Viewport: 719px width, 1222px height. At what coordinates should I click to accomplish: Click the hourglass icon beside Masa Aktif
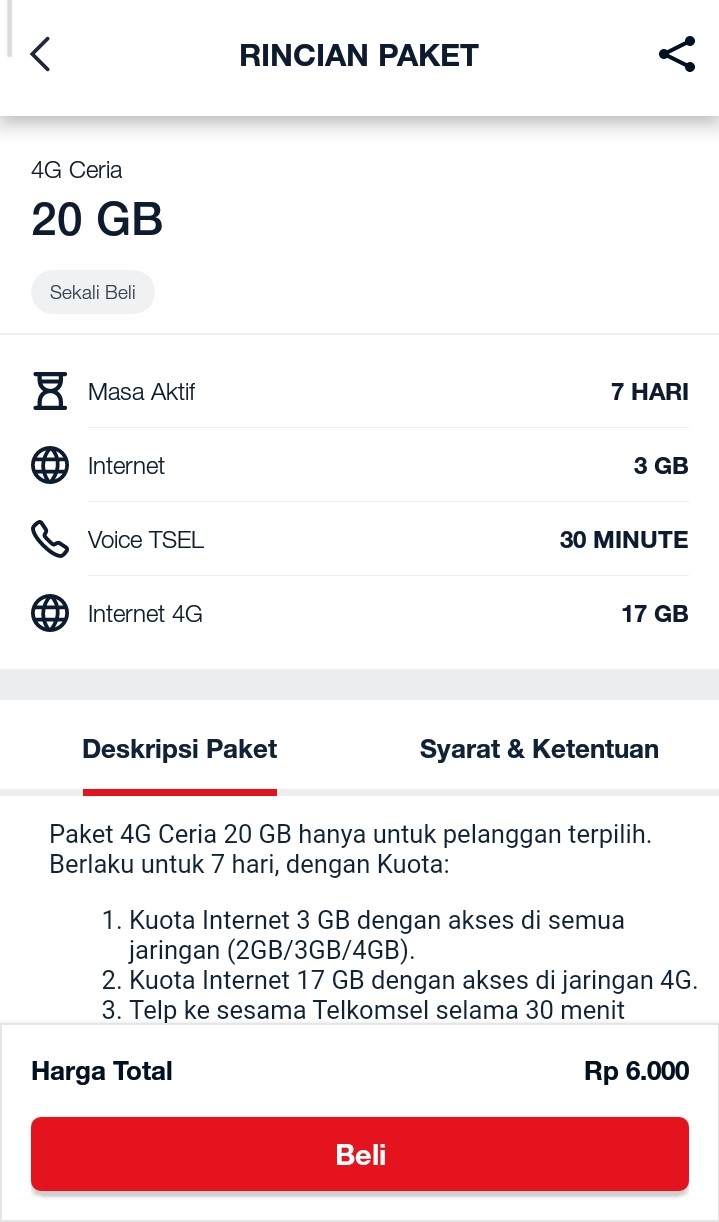[x=50, y=391]
